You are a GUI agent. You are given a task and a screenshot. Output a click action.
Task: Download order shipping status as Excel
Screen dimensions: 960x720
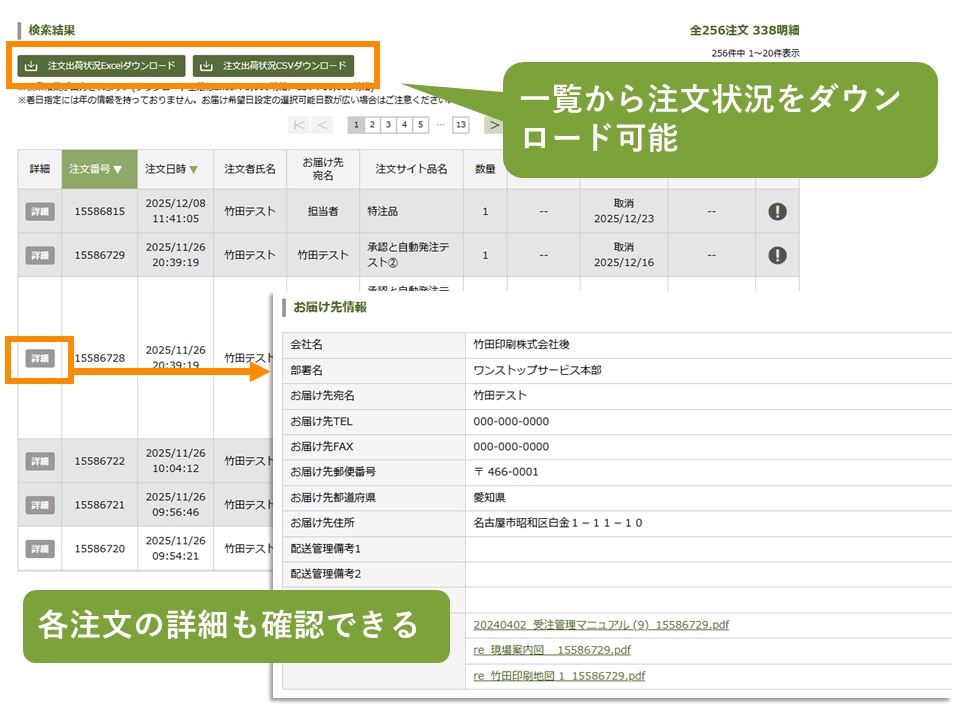[101, 66]
